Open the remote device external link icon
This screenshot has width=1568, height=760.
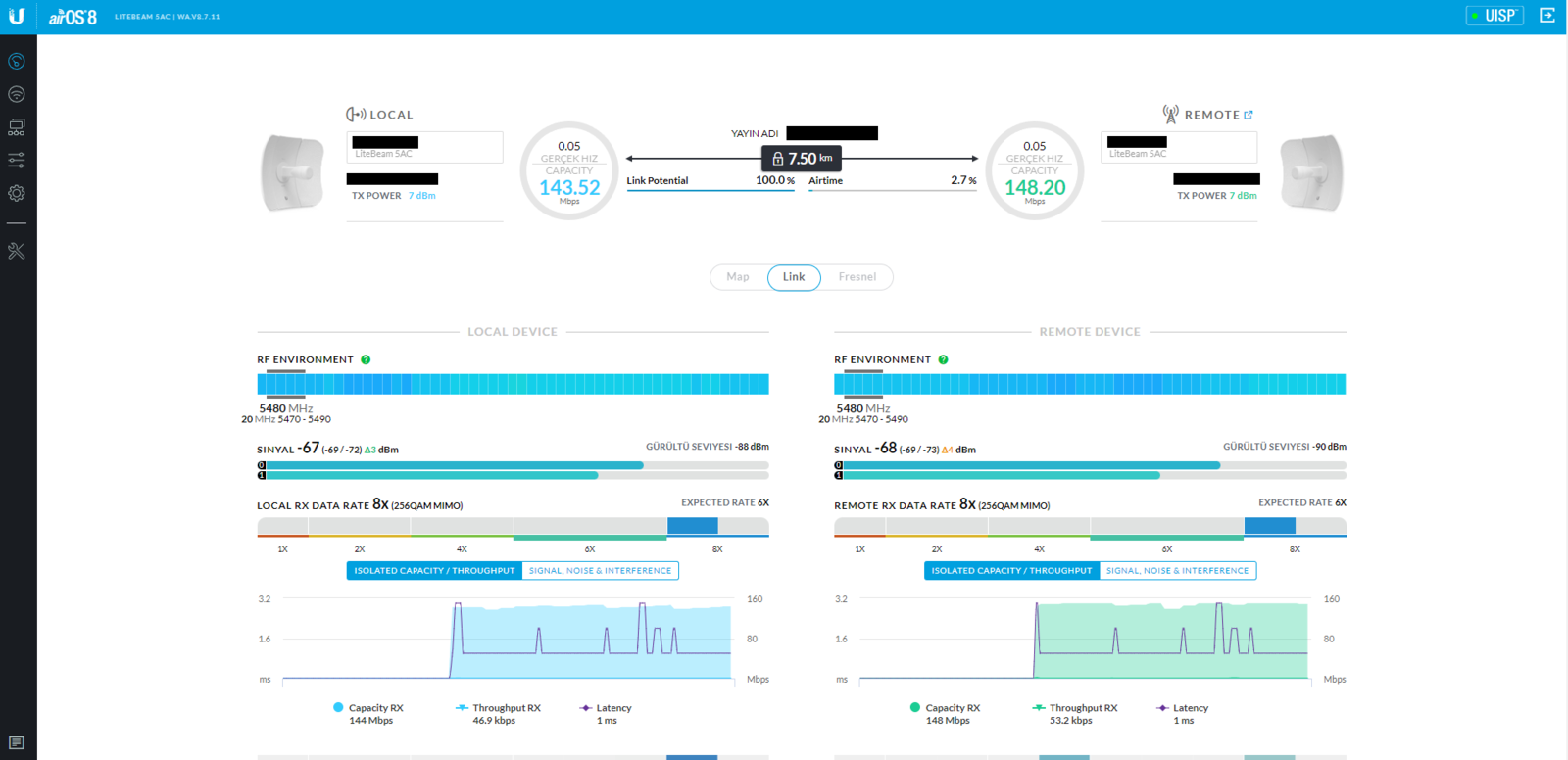1249,115
